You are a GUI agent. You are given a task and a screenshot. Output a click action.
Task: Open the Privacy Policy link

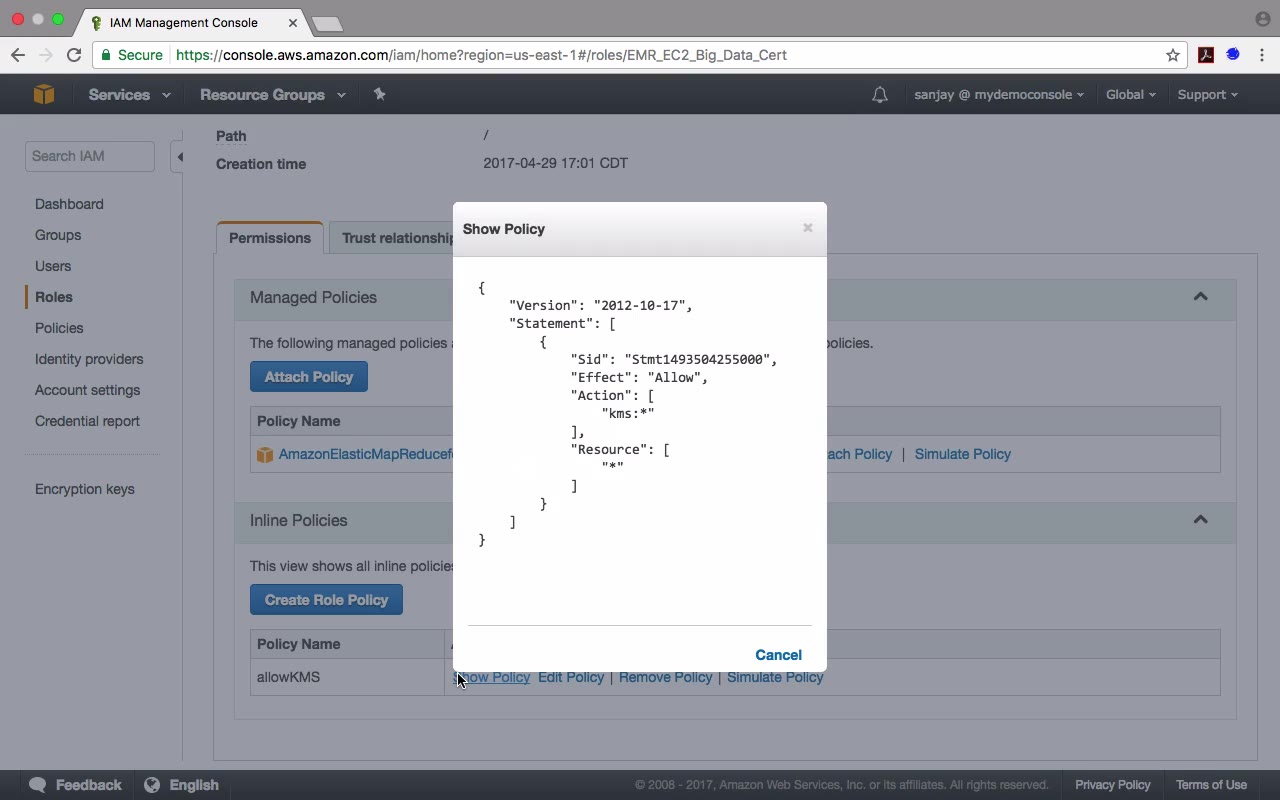tap(1113, 785)
